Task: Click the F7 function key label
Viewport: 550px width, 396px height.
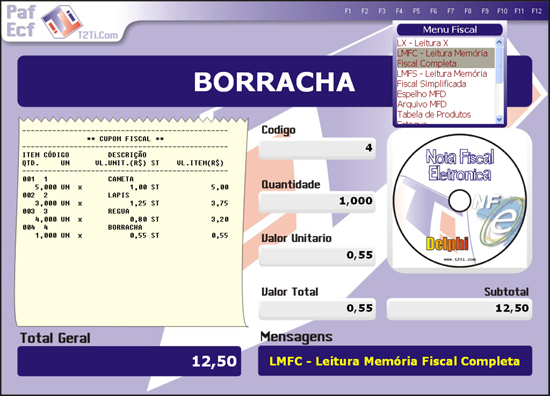Action: point(451,11)
